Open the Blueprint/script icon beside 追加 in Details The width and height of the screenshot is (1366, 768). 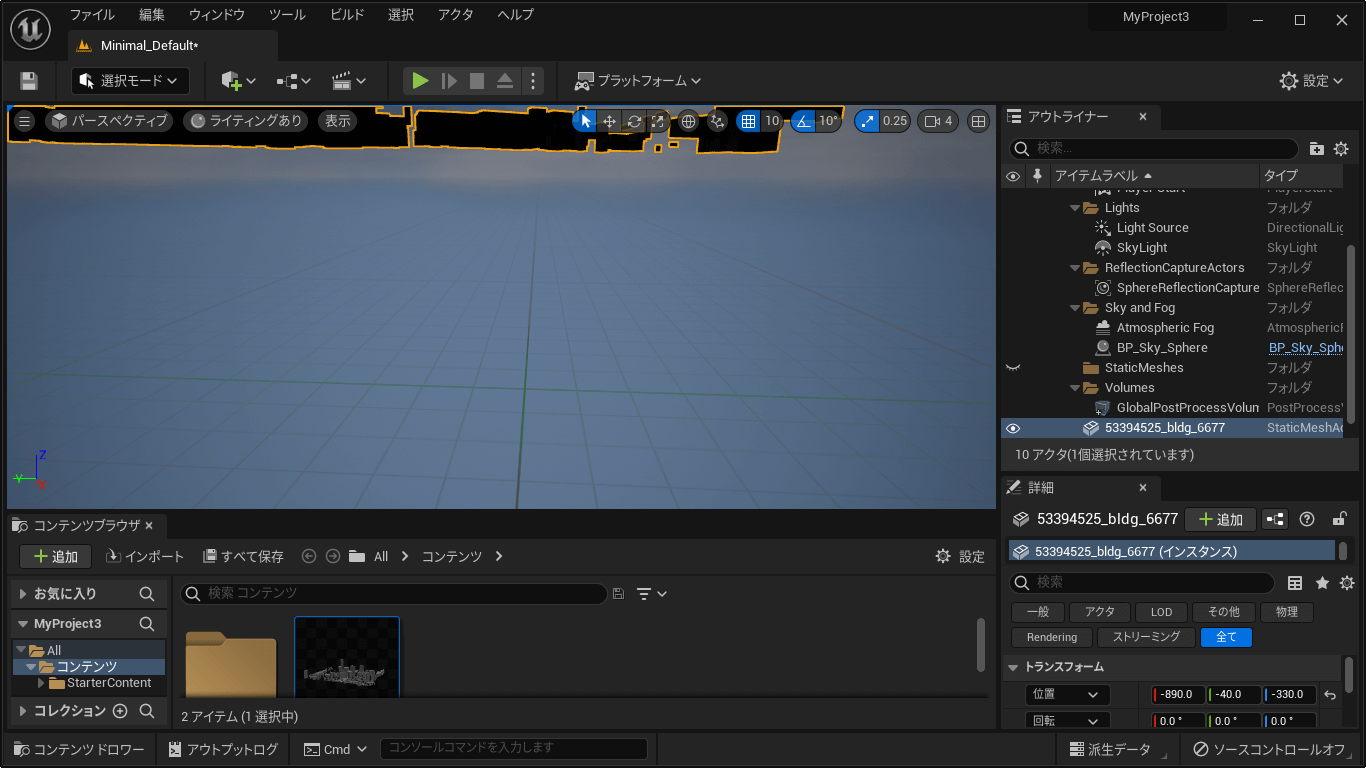pyautogui.click(x=1275, y=519)
